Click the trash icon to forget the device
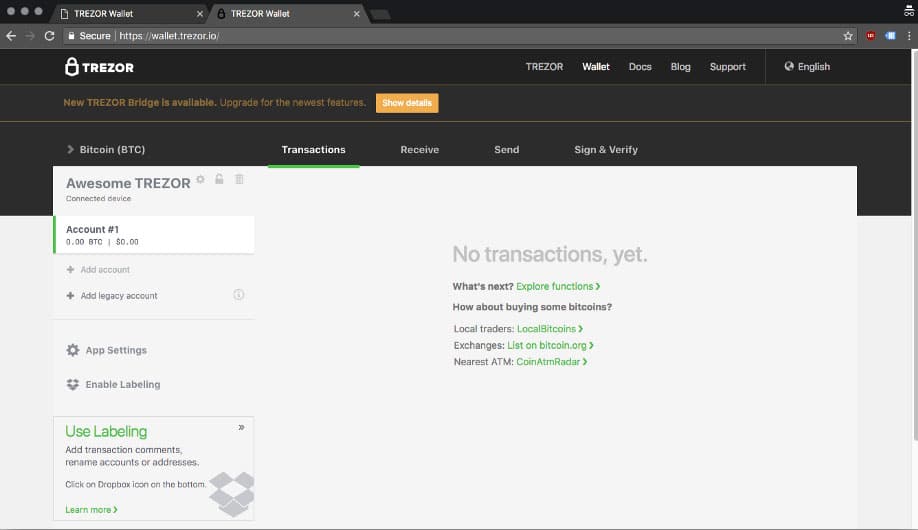The height and width of the screenshot is (530, 918). point(238,179)
